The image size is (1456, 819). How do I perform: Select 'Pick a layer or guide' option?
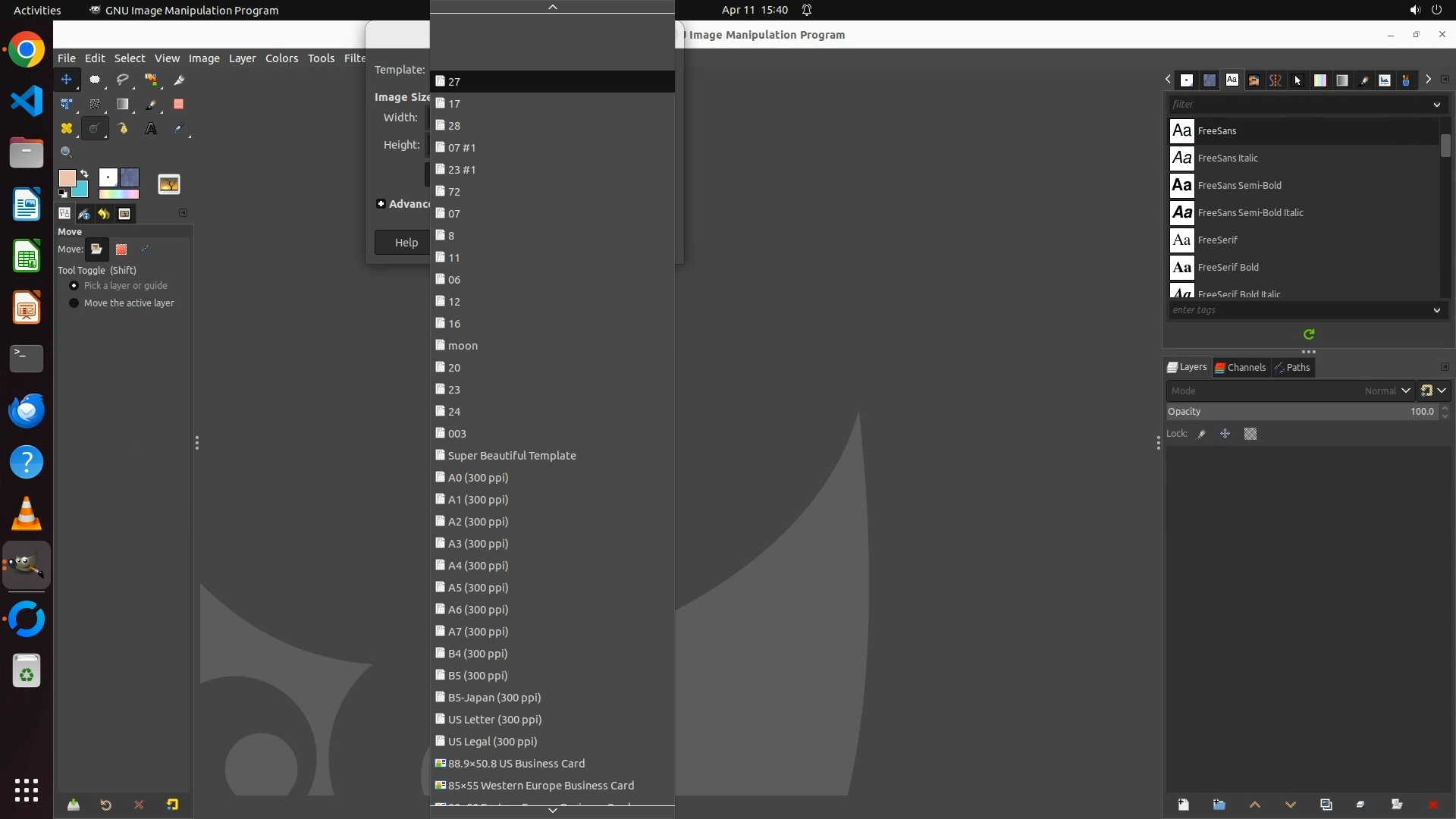[x=74, y=286]
